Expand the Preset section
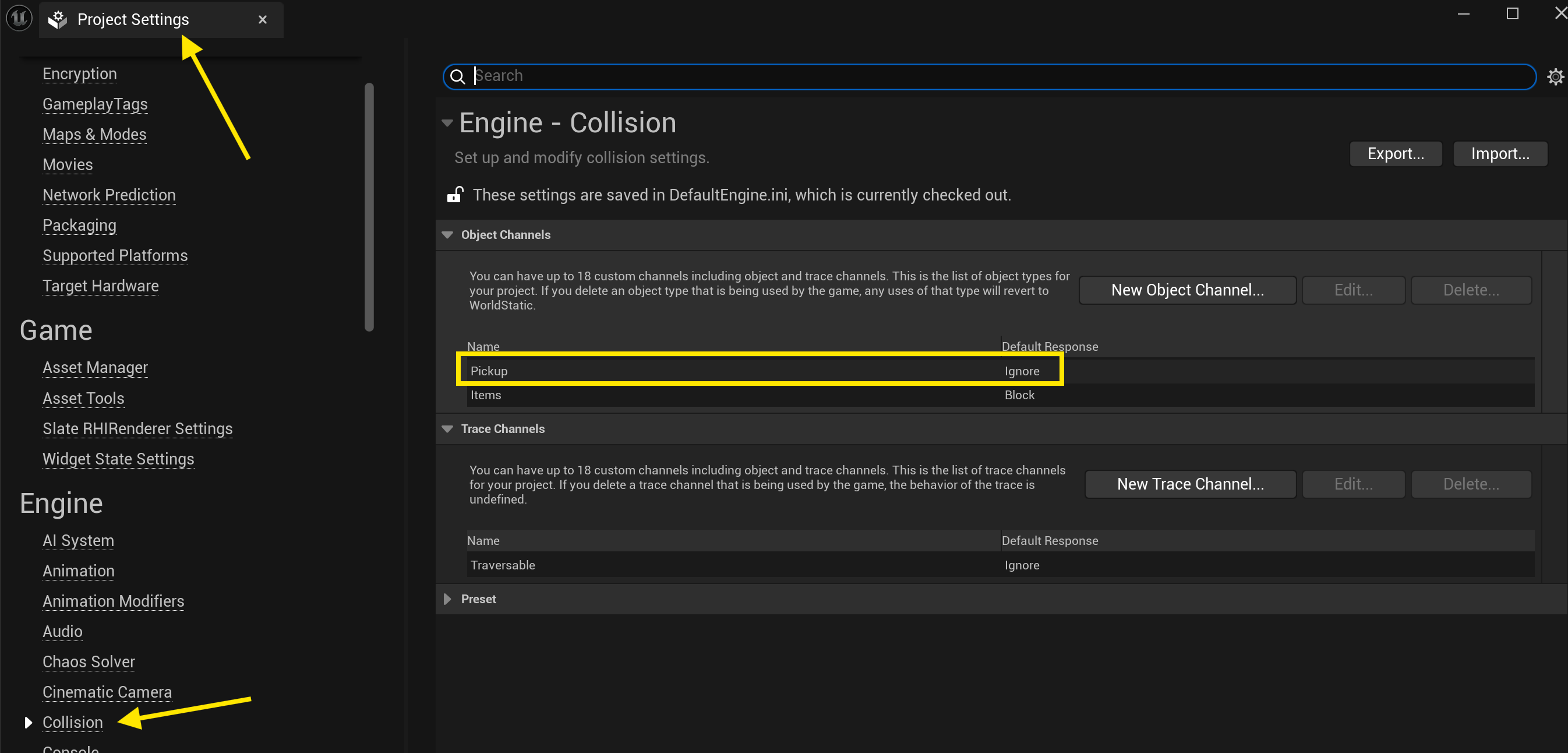The height and width of the screenshot is (753, 1568). pos(447,599)
